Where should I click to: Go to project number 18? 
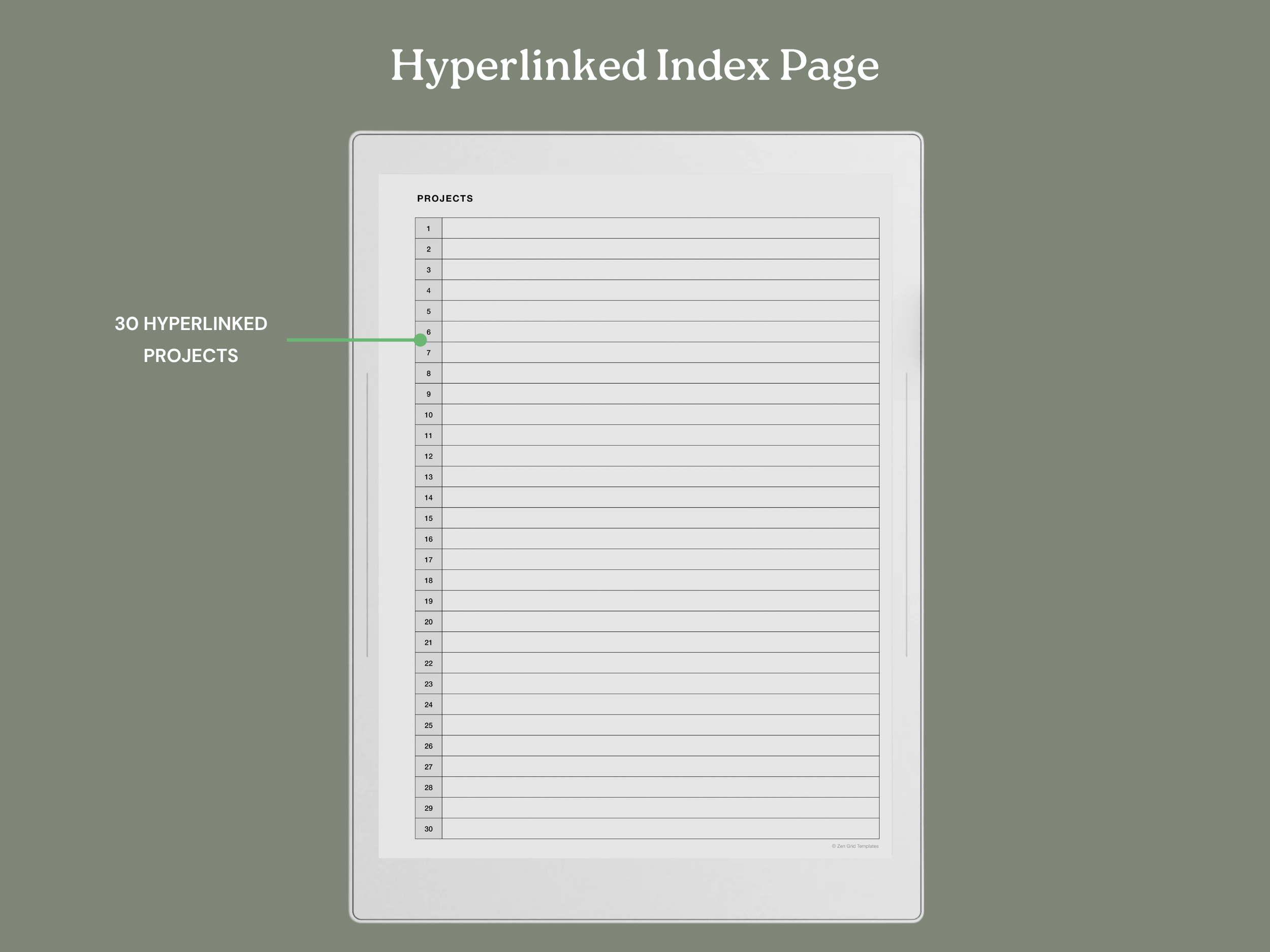(428, 580)
